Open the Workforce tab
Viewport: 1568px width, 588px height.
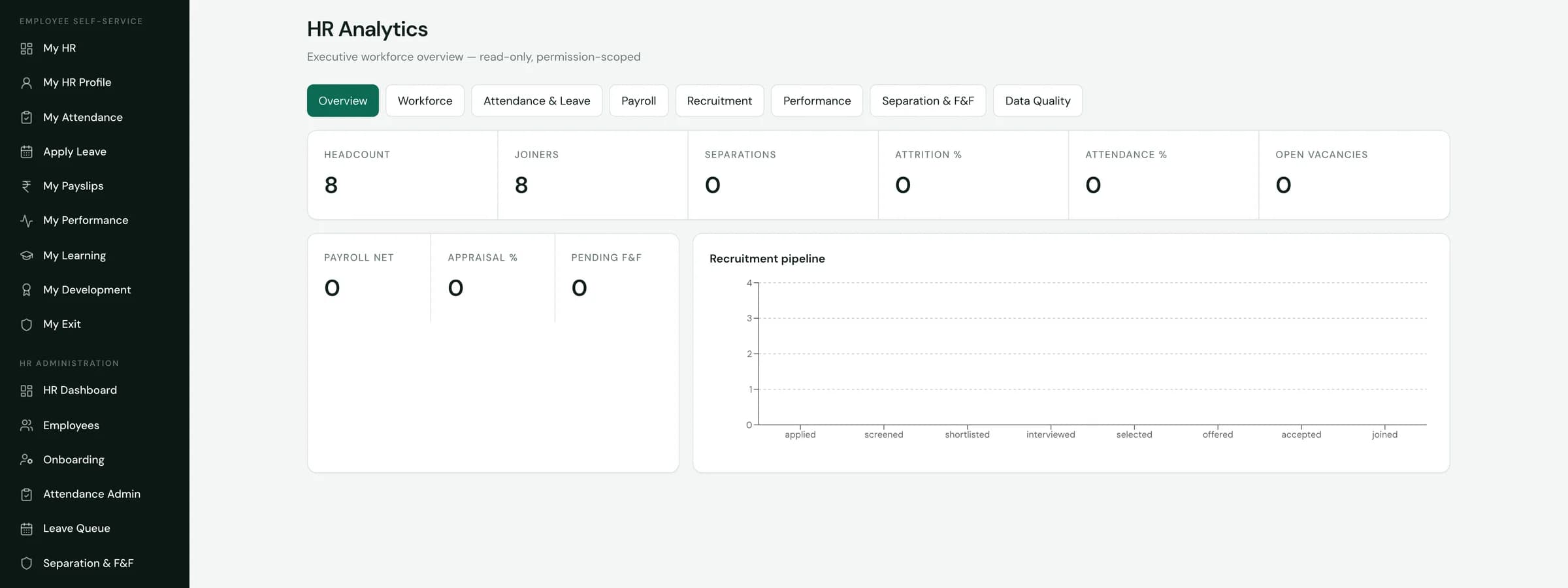425,101
